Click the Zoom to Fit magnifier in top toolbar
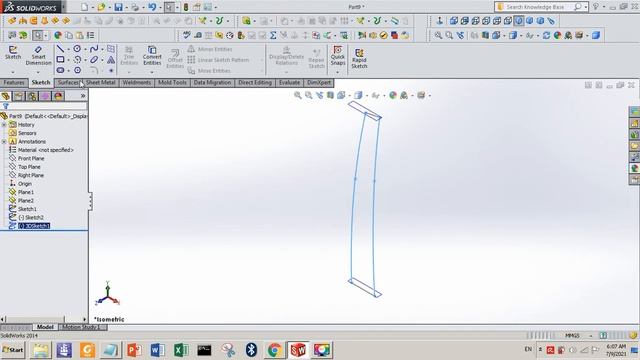Viewport: 640px width, 360px height. click(x=438, y=36)
